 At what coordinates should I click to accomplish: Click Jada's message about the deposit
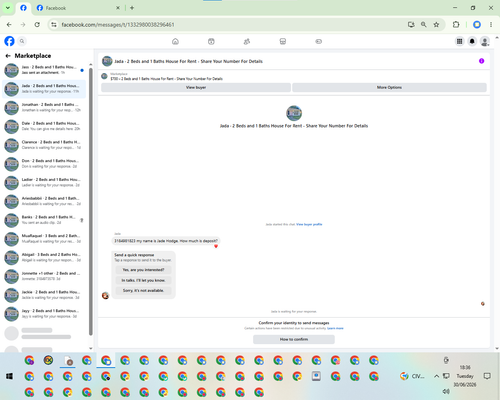coord(166,241)
